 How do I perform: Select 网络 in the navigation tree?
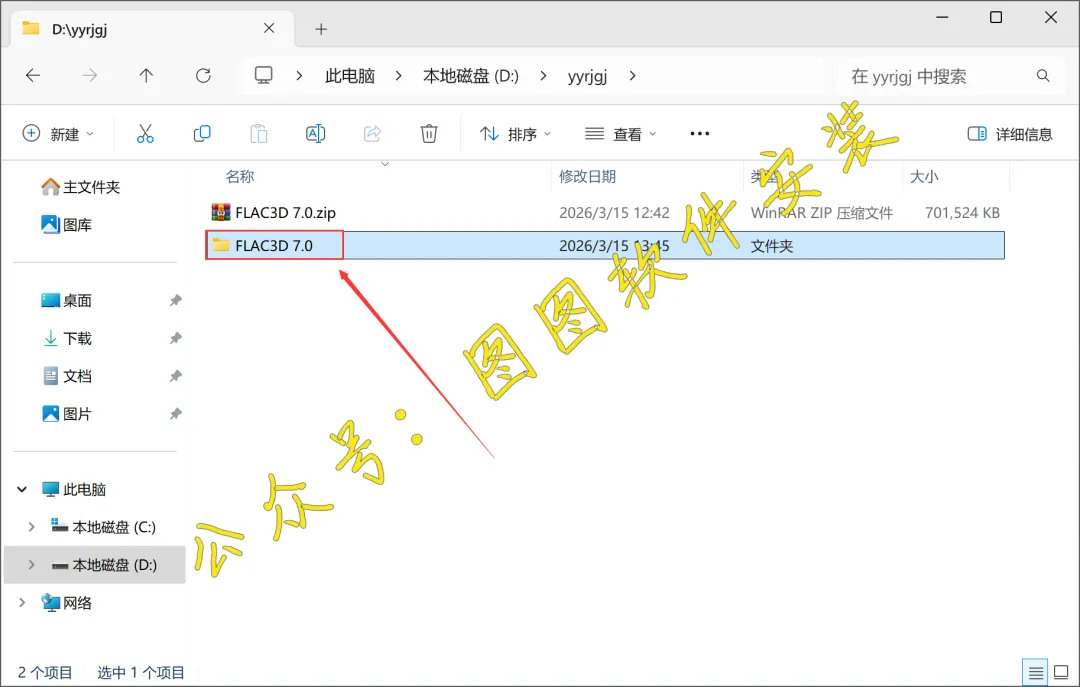[67, 603]
